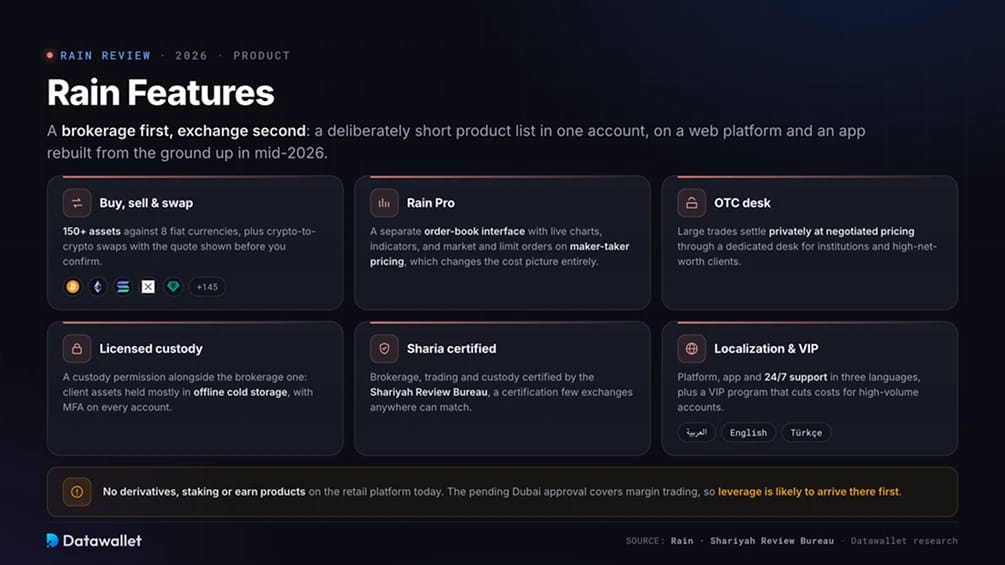The height and width of the screenshot is (565, 1005).
Task: Click the shield icon beside Sharia certified
Action: coord(384,348)
